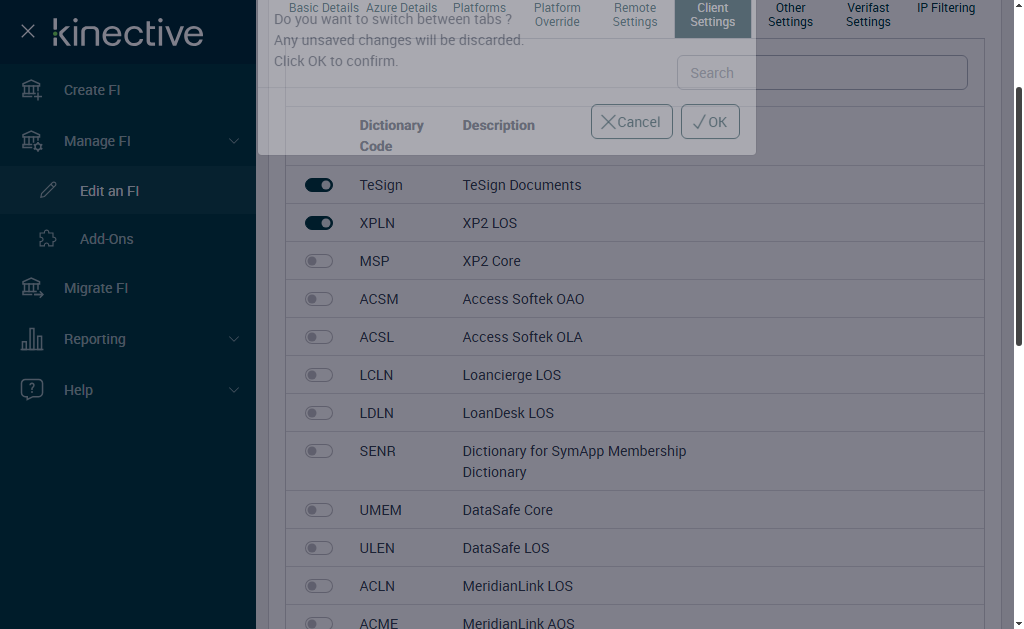
Task: Click the Migrate FI bank arrow icon
Action: [31, 288]
